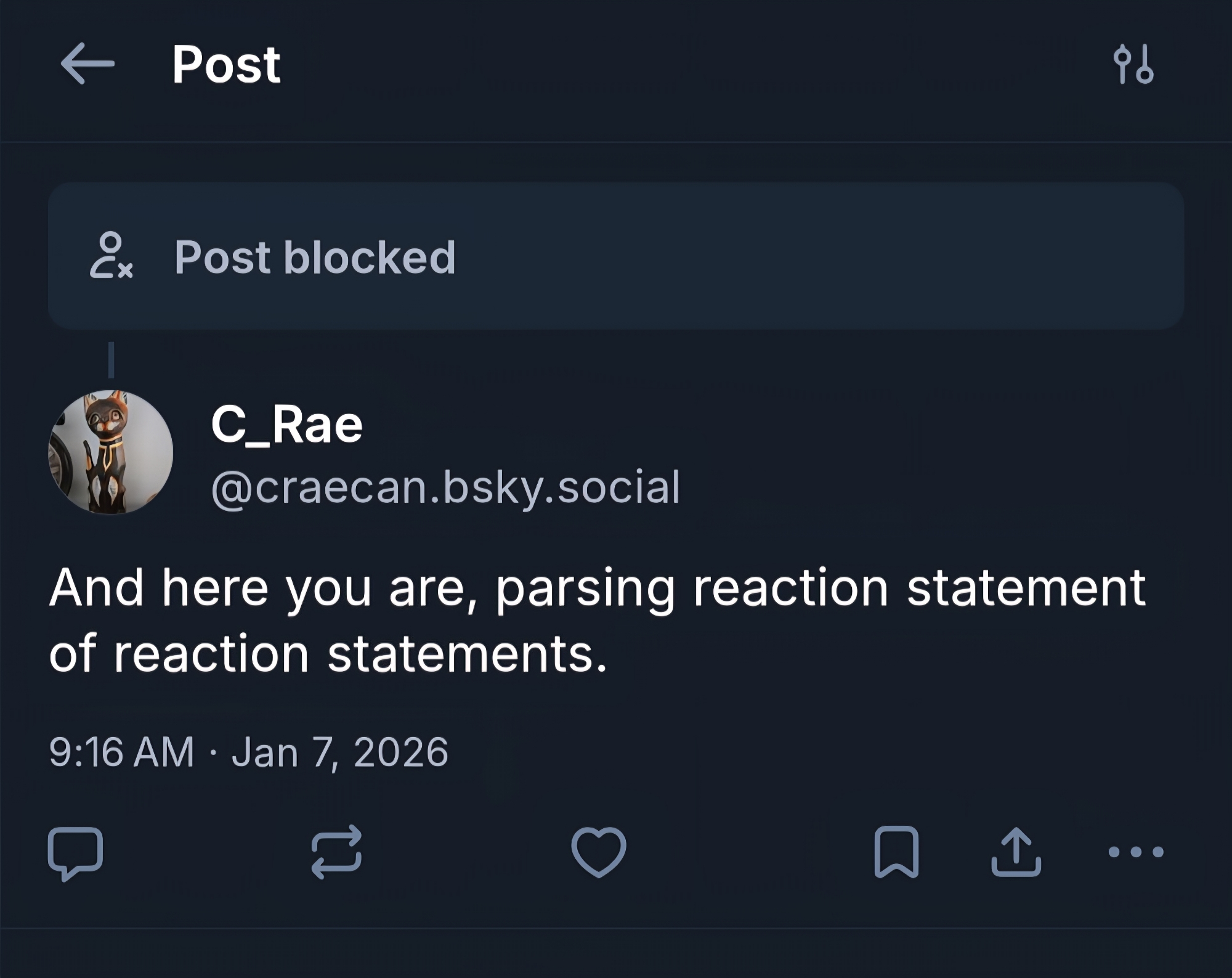This screenshot has width=1232, height=978.
Task: Like the post with the heart
Action: tap(598, 852)
